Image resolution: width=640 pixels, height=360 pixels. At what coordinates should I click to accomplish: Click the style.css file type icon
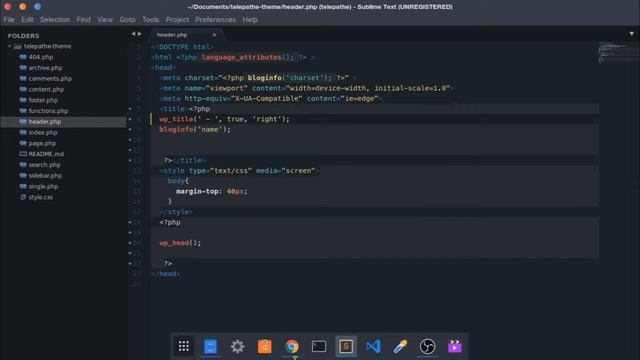tap(23, 197)
